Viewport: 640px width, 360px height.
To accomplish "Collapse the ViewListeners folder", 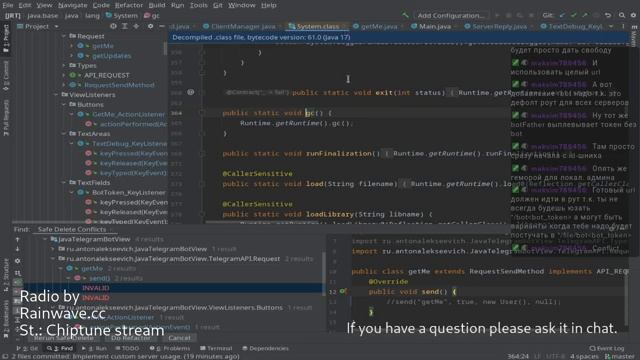I will [56, 95].
